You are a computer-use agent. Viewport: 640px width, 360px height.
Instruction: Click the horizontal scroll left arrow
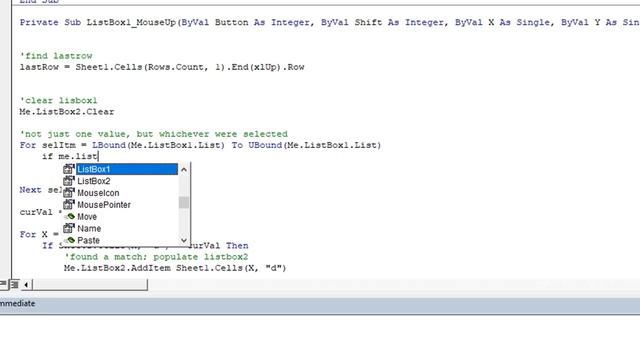click(x=26, y=284)
